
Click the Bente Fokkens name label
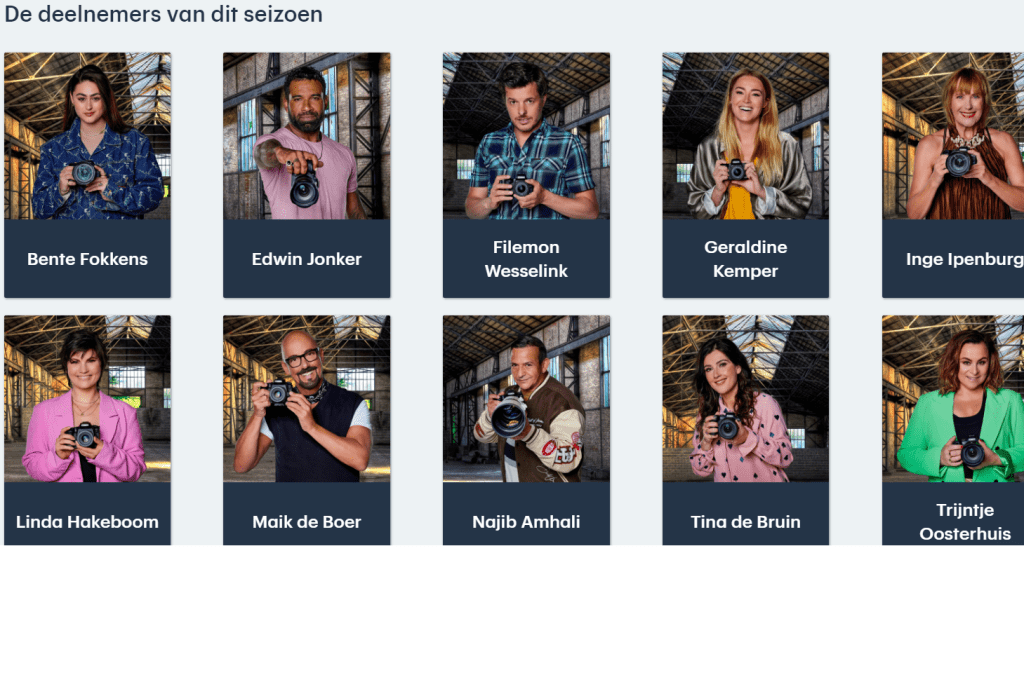tap(88, 259)
